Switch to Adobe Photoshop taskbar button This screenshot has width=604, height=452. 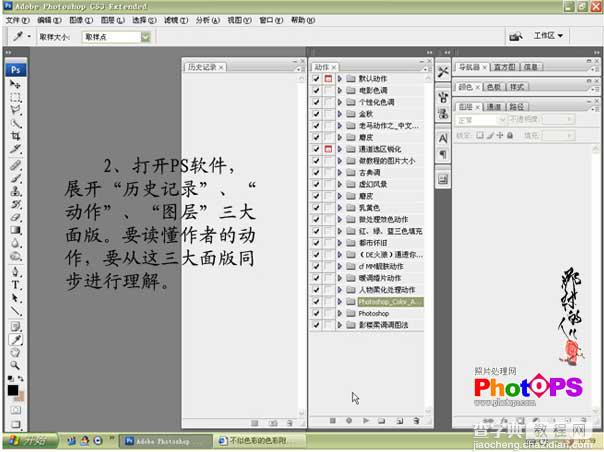coord(165,441)
